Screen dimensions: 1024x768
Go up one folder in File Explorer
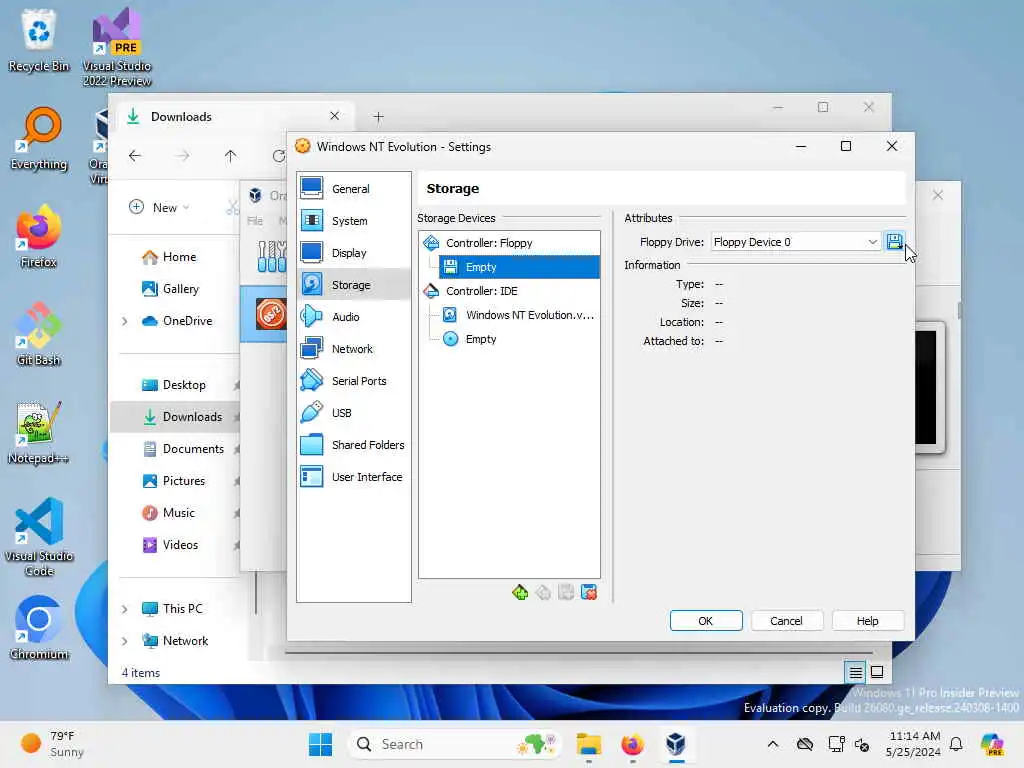pyautogui.click(x=231, y=156)
